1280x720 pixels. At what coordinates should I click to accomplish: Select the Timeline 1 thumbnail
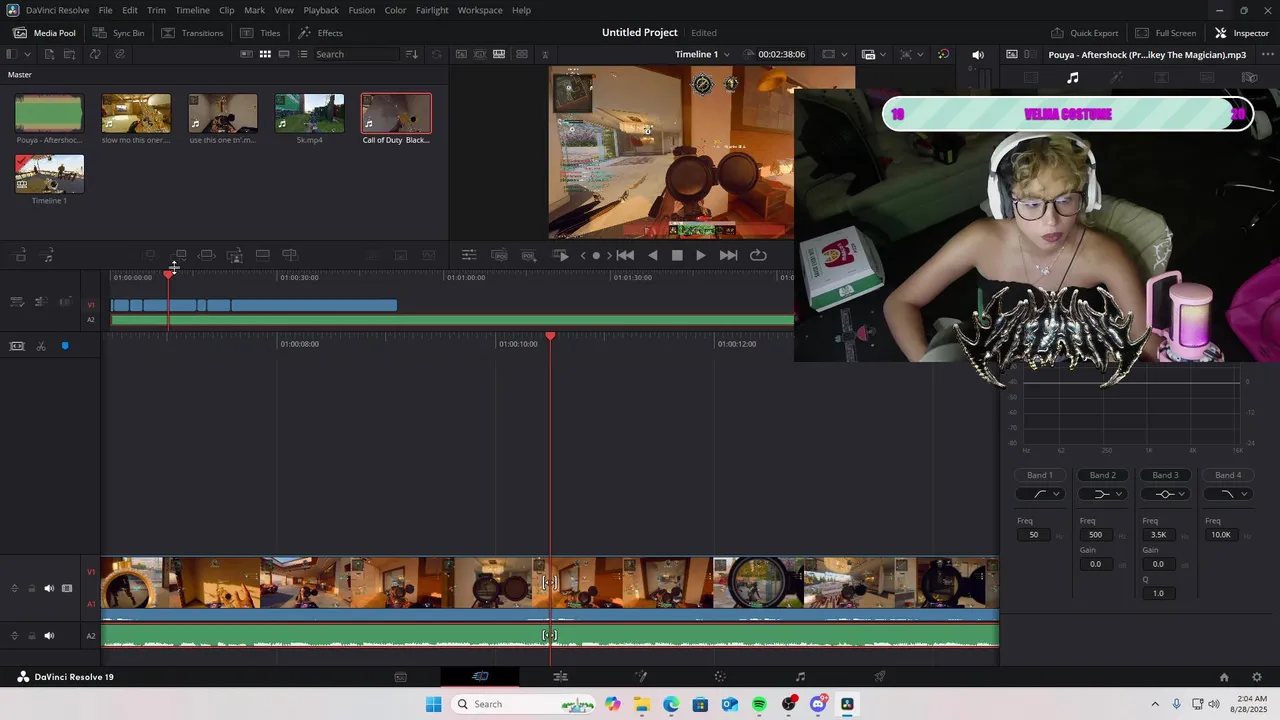(x=49, y=174)
